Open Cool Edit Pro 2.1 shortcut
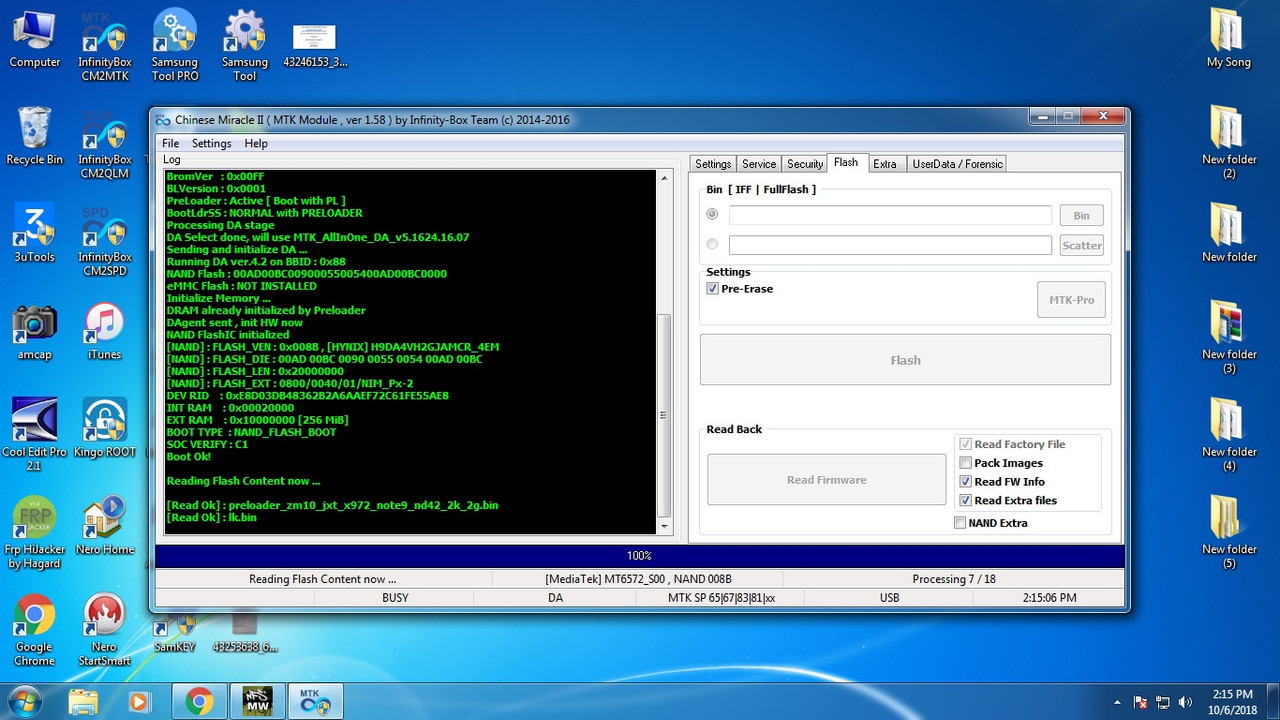 35,436
